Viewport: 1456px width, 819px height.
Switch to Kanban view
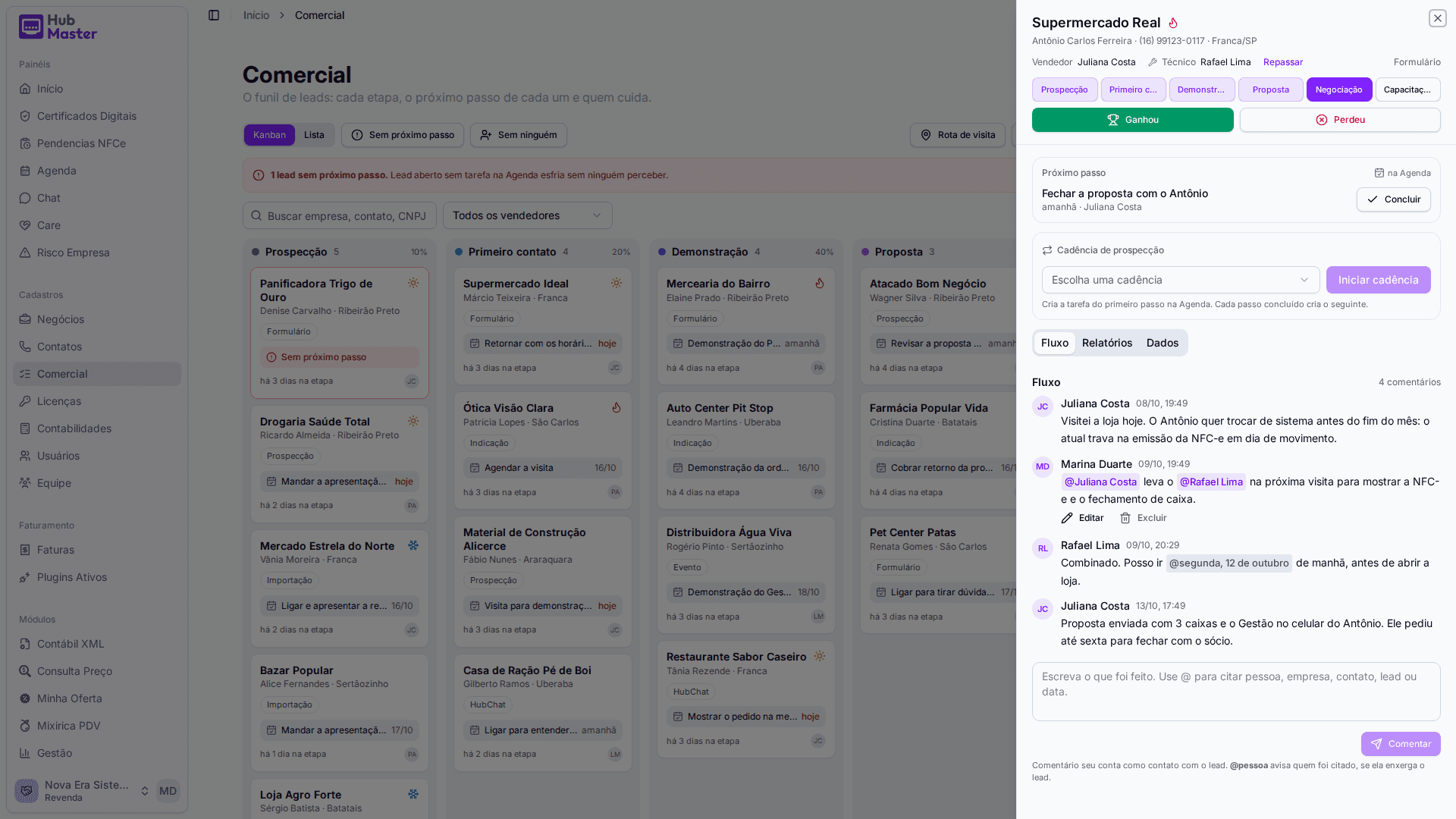pos(269,135)
